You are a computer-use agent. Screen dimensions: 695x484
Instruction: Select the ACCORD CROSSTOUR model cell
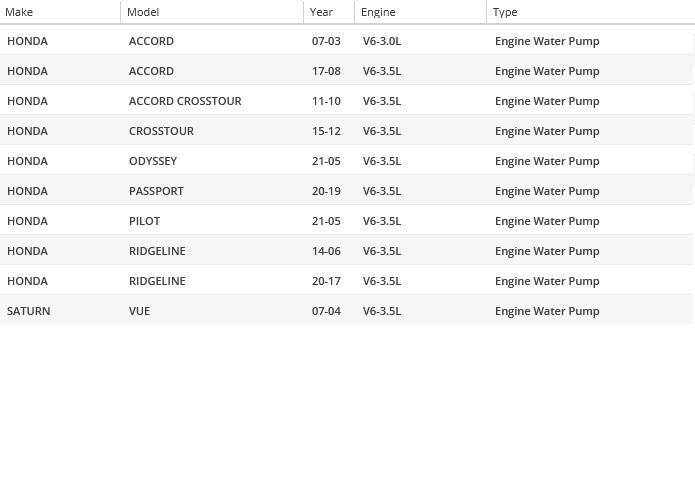[185, 101]
